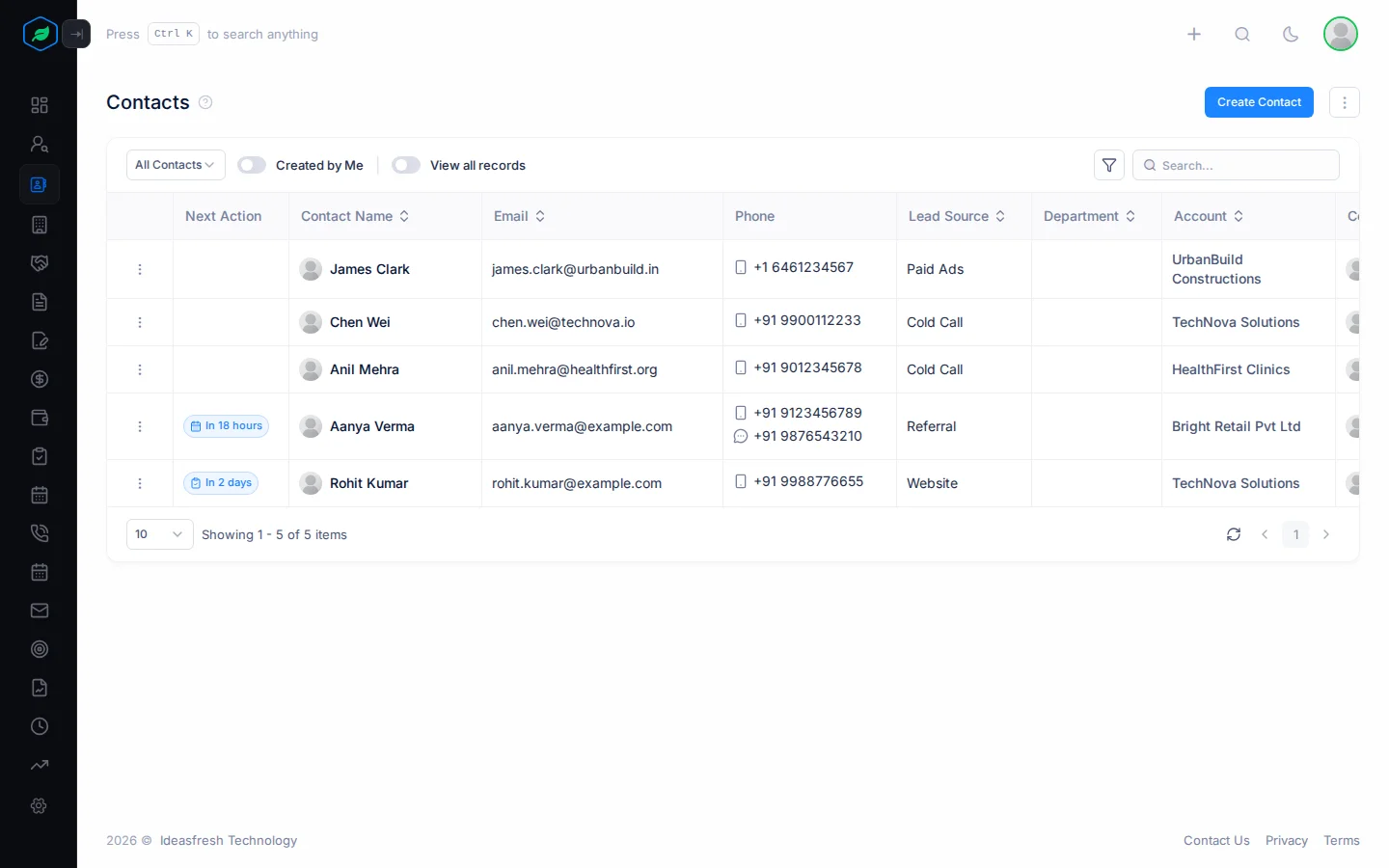This screenshot has height=868, width=1389.
Task: Refresh the contacts table
Action: tap(1234, 534)
